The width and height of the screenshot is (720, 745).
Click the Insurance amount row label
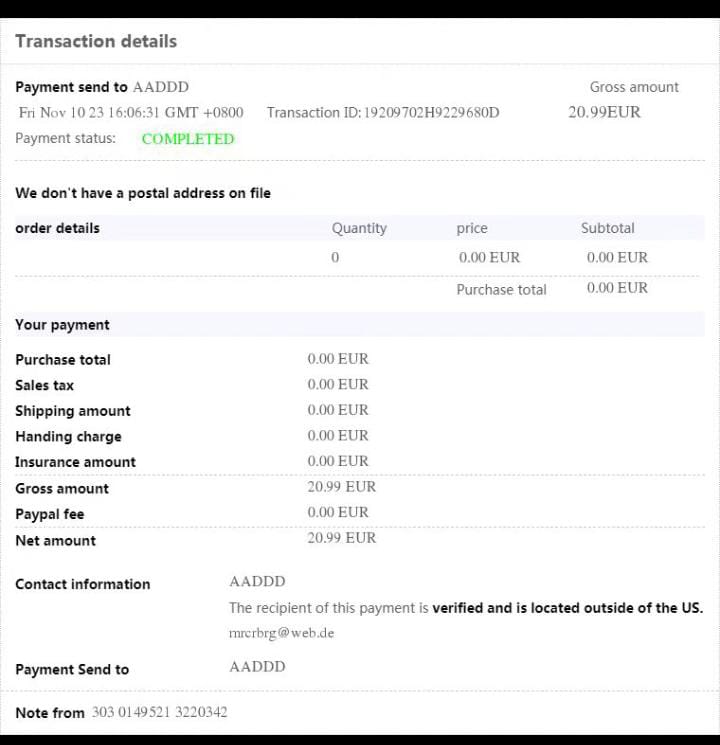(75, 462)
